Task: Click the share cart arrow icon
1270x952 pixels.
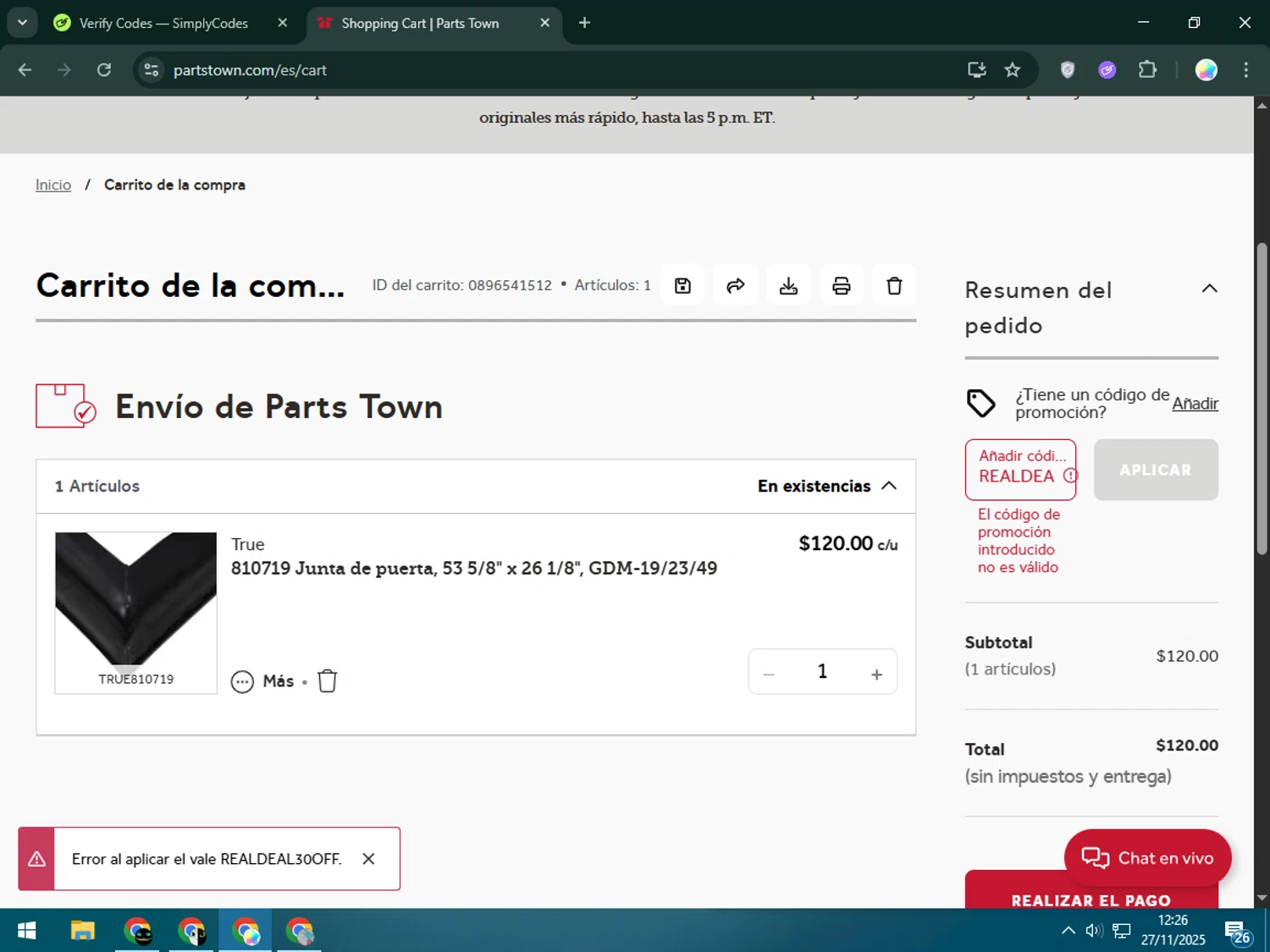Action: click(x=736, y=286)
